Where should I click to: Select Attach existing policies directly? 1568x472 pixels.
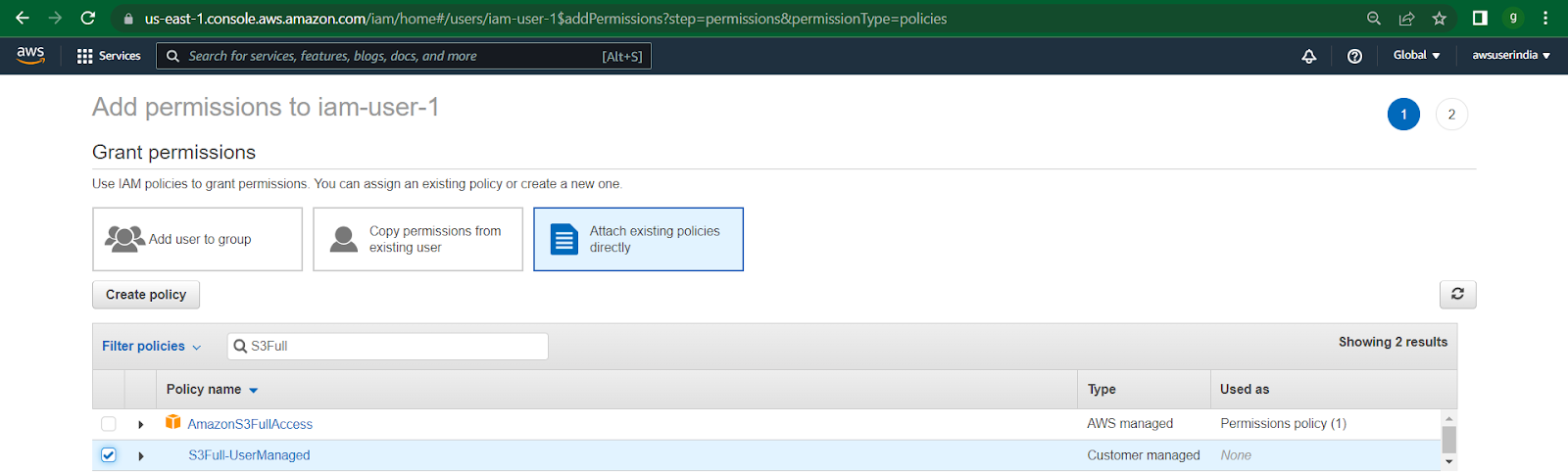(638, 239)
